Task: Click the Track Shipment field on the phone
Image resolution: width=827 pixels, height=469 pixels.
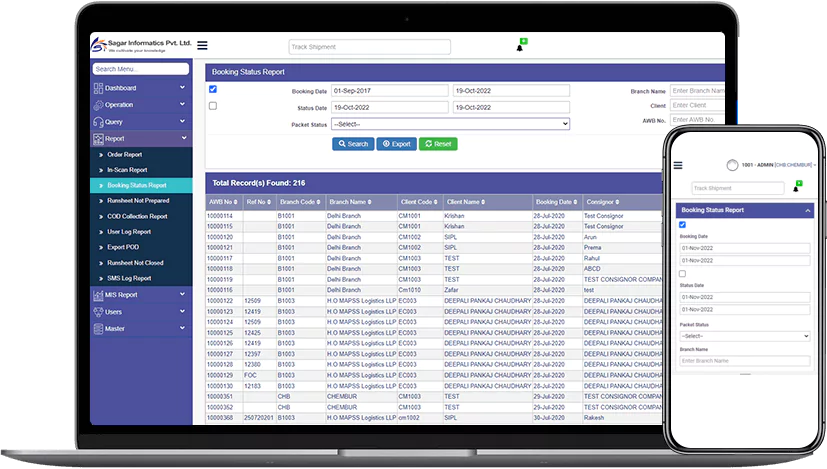Action: click(738, 188)
